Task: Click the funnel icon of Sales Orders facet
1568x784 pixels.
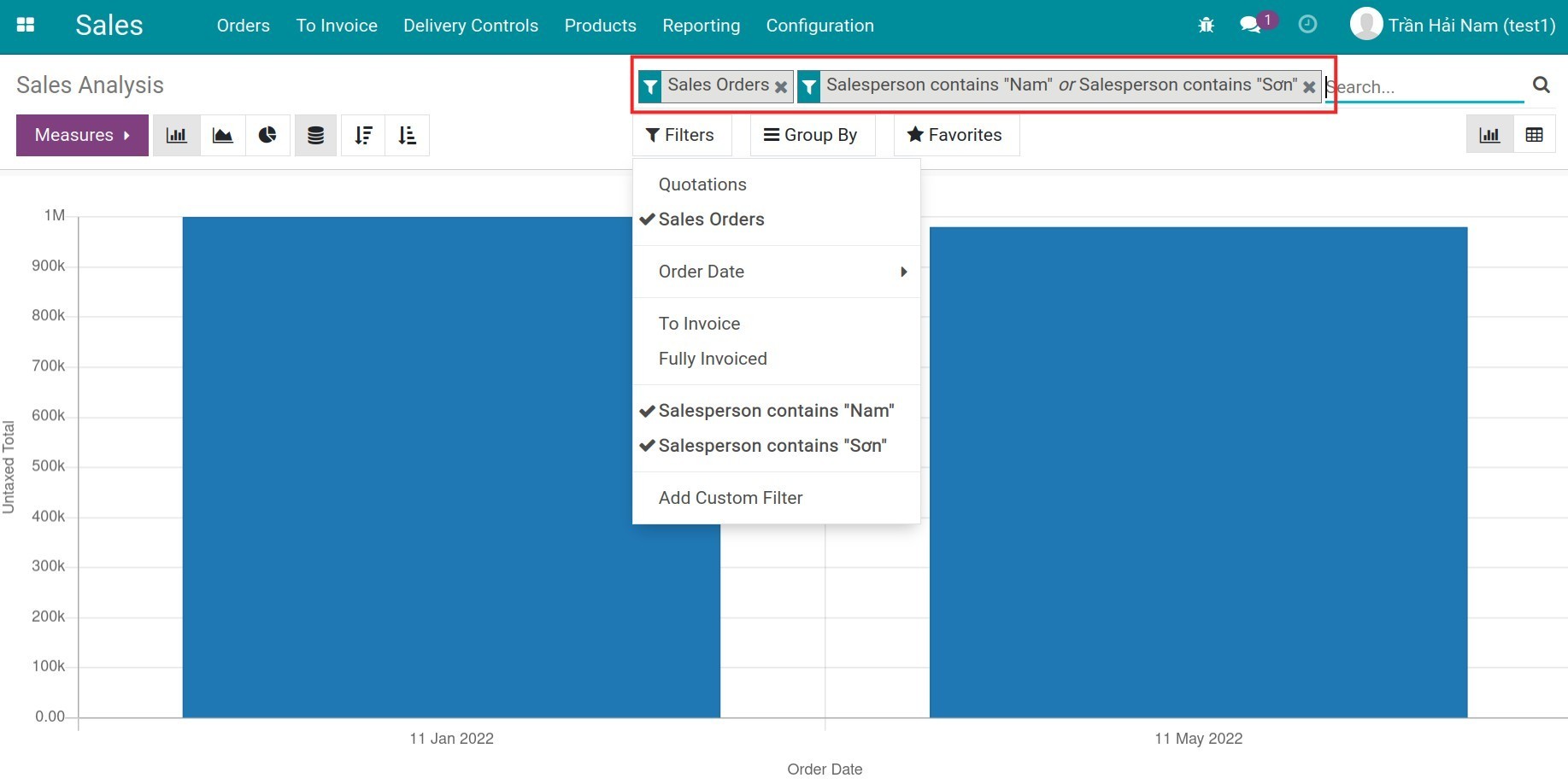Action: (x=650, y=86)
